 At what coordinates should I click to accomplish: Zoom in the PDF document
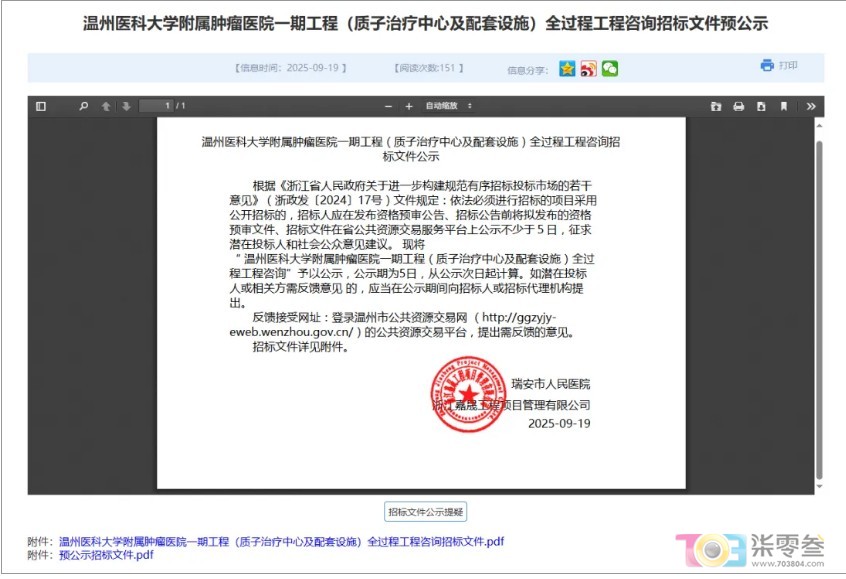point(408,106)
